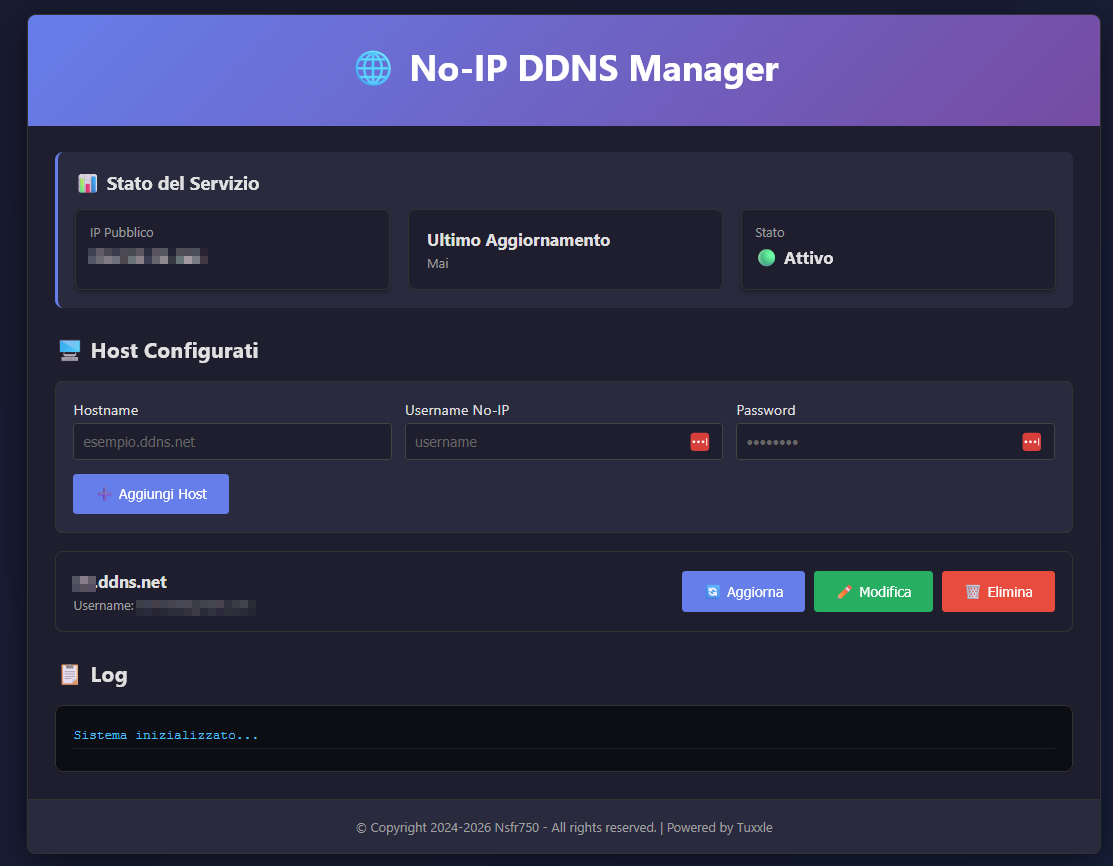Click Elimina to delete the ddns.net host
The width and height of the screenshot is (1113, 866).
coord(998,591)
